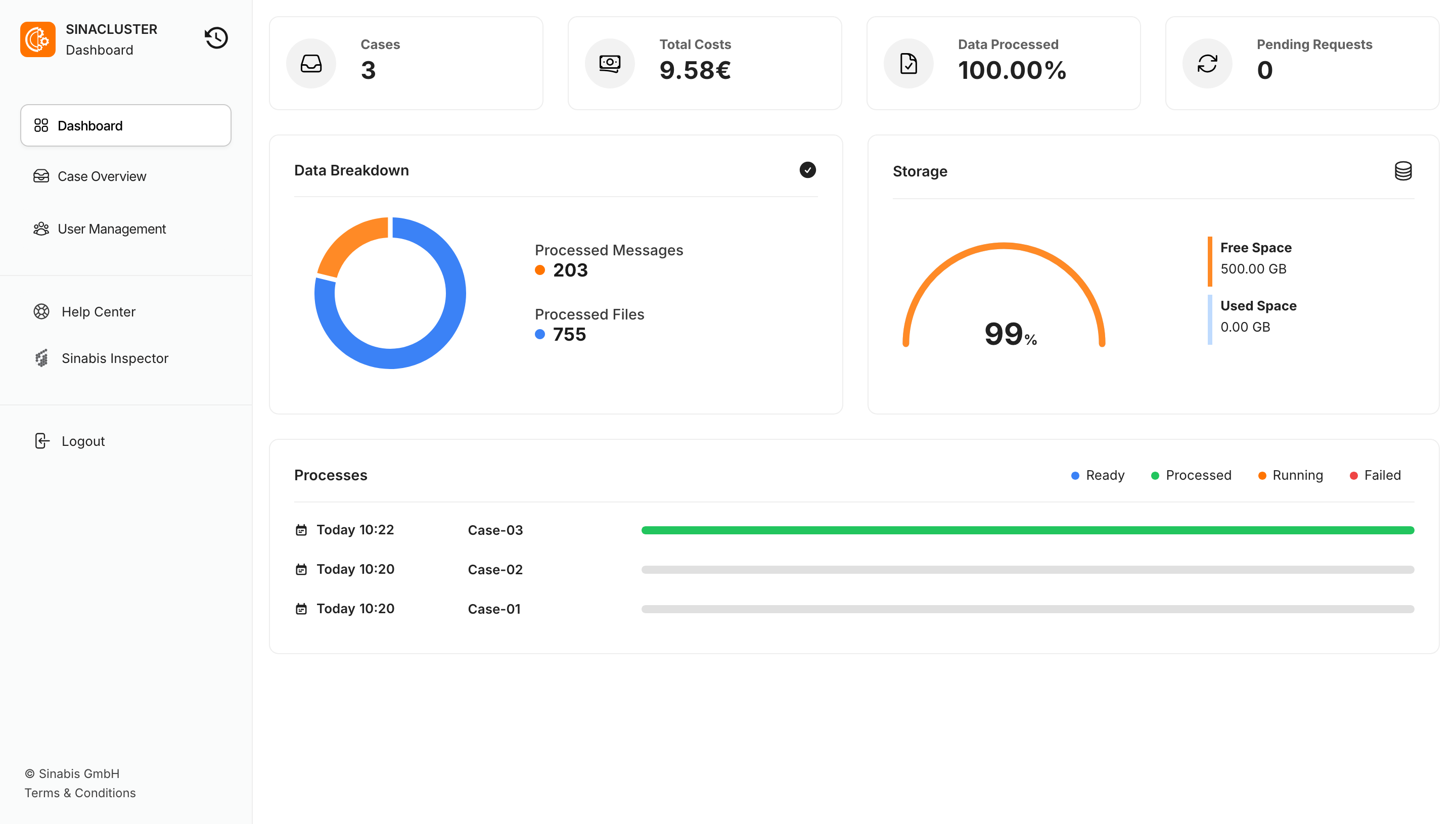Click the Cases count 3

click(x=369, y=70)
